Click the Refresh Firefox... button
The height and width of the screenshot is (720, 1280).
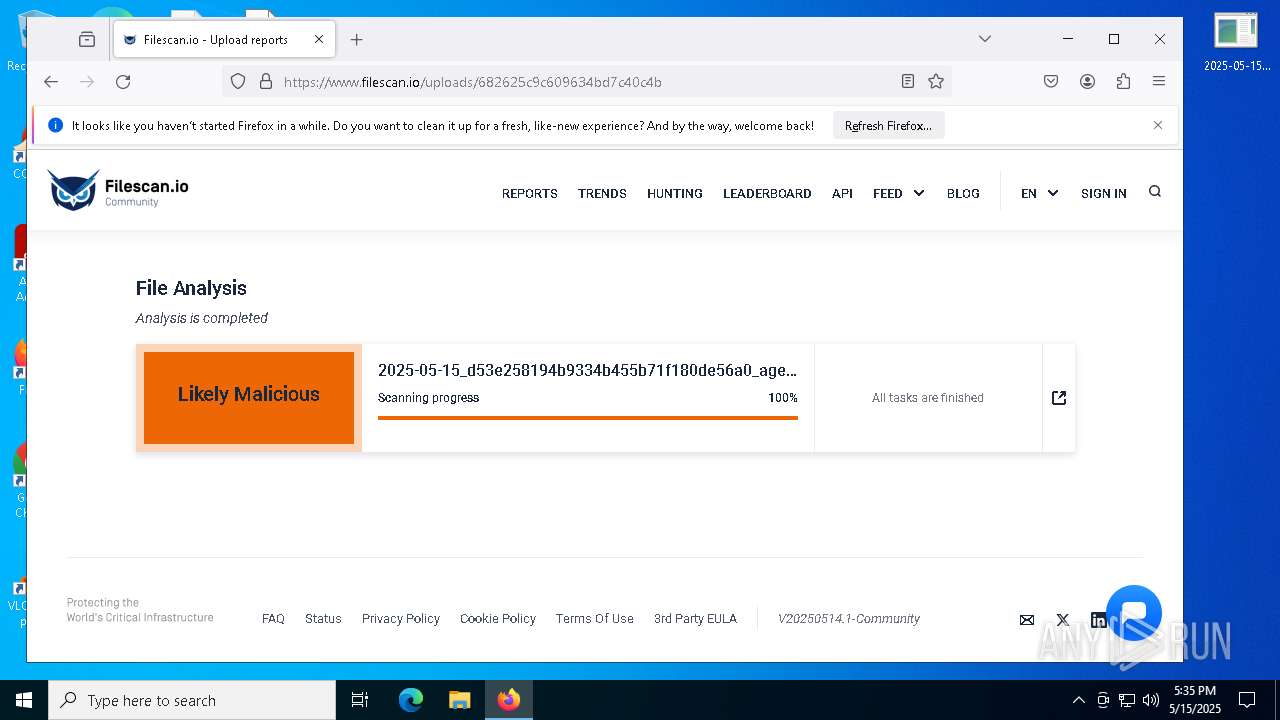pos(888,126)
